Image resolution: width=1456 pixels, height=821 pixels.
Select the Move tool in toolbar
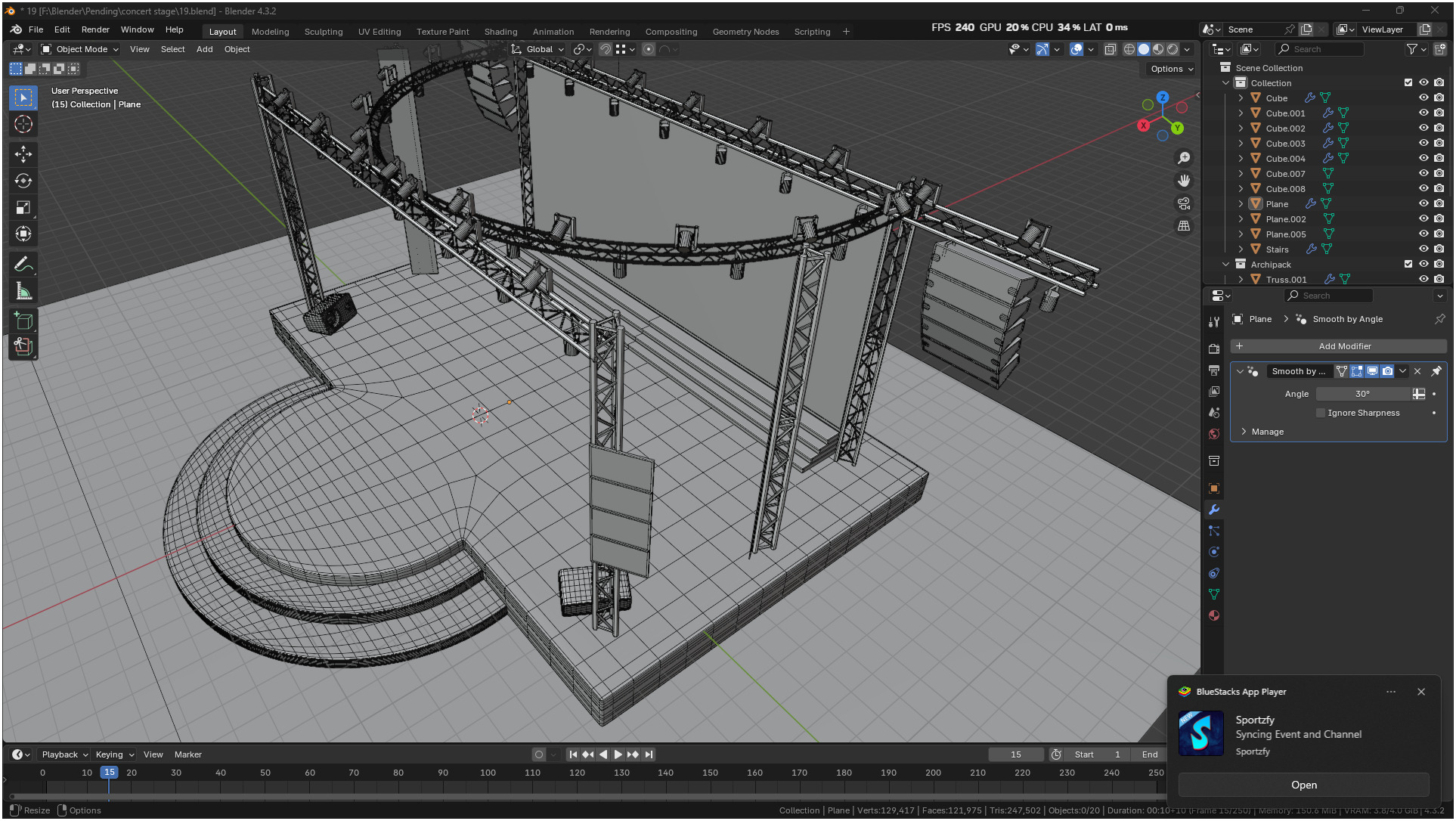23,154
